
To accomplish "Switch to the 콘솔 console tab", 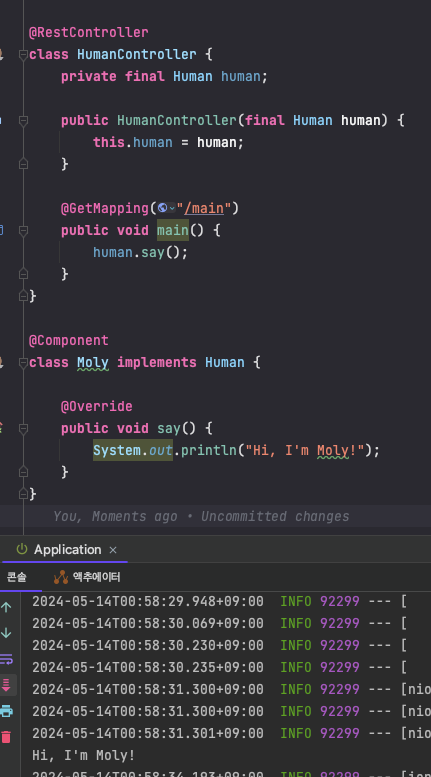I will [17, 577].
